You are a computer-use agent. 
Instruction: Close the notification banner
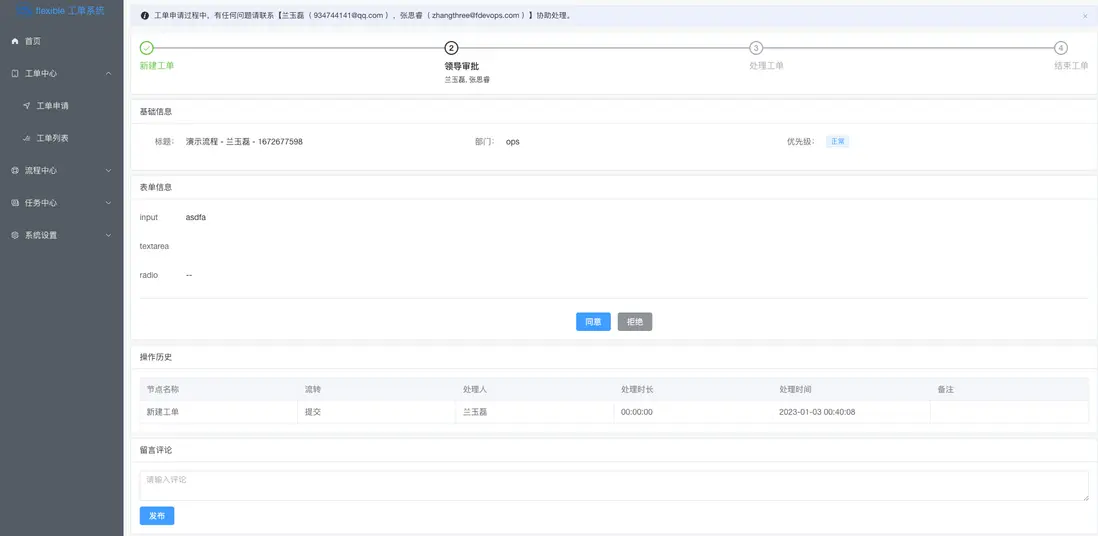(1085, 15)
